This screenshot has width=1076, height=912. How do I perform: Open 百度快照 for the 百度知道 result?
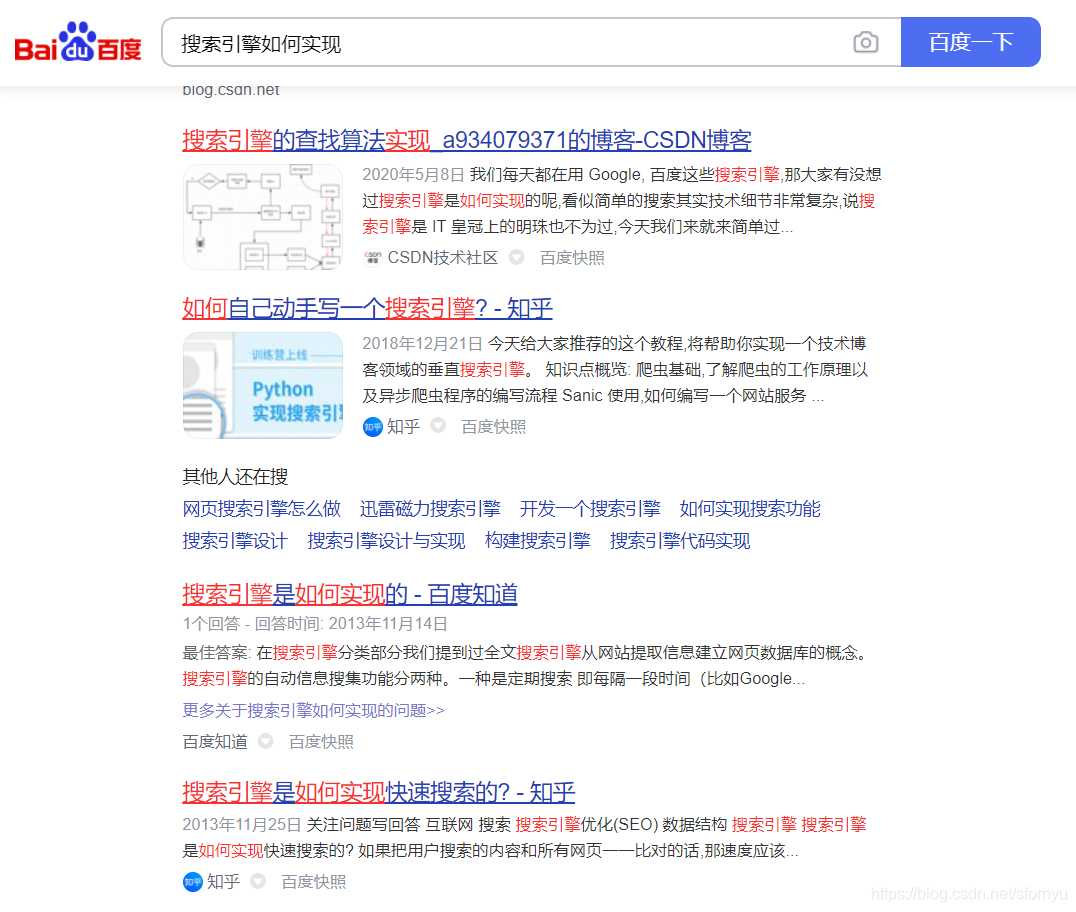tap(321, 742)
